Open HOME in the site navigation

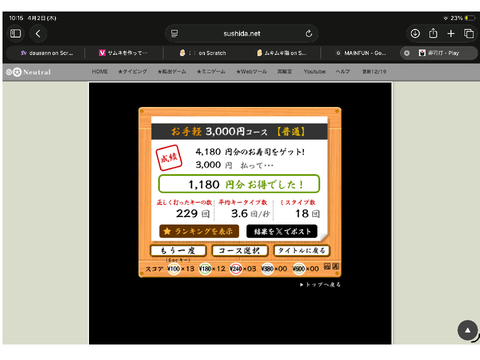point(100,72)
